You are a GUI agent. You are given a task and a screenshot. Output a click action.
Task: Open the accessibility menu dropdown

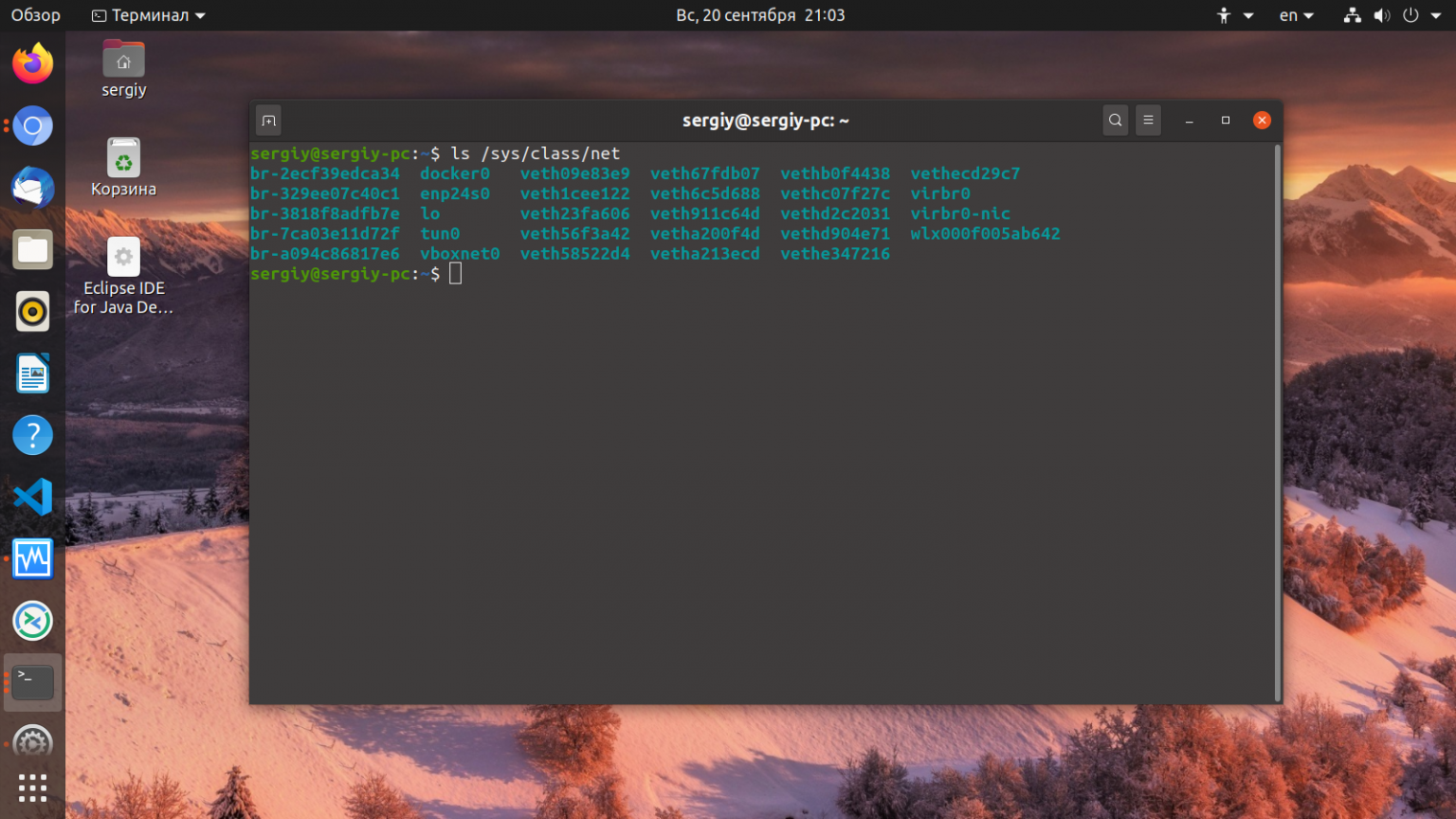1230,15
